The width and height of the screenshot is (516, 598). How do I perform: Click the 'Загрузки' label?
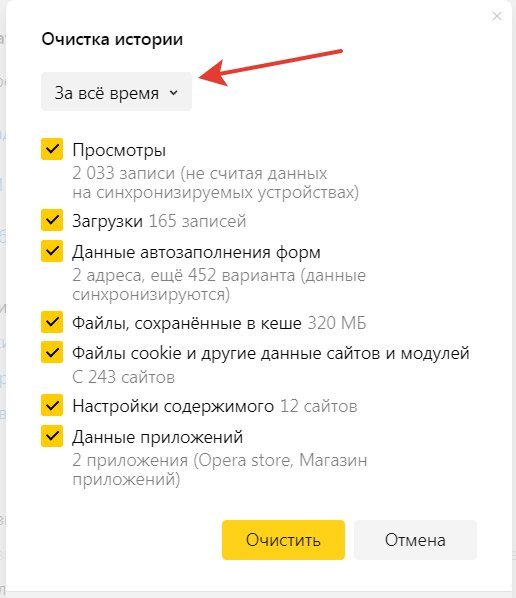pyautogui.click(x=108, y=221)
